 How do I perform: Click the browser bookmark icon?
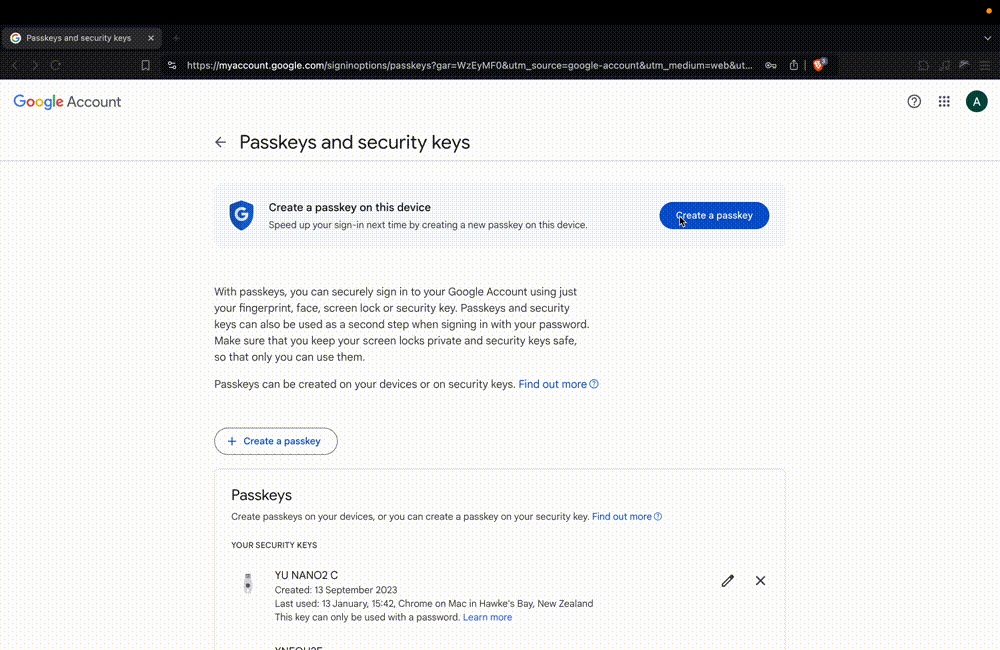(145, 65)
